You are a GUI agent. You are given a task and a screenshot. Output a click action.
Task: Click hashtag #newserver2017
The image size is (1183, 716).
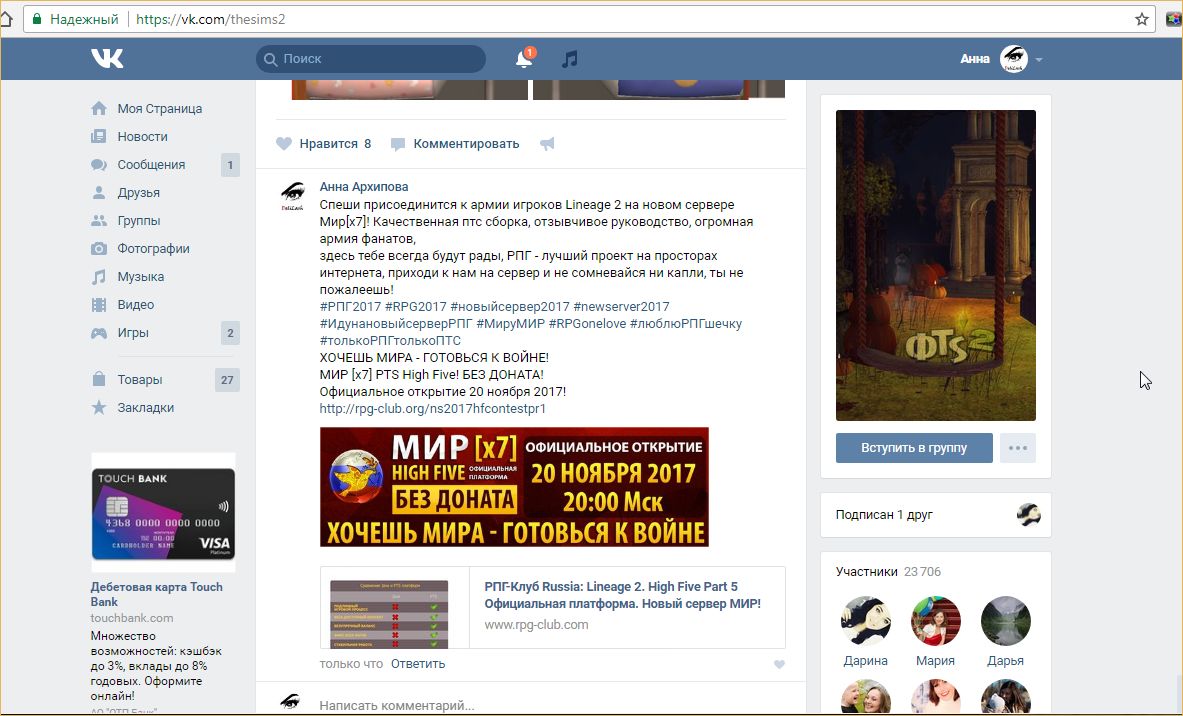click(621, 306)
